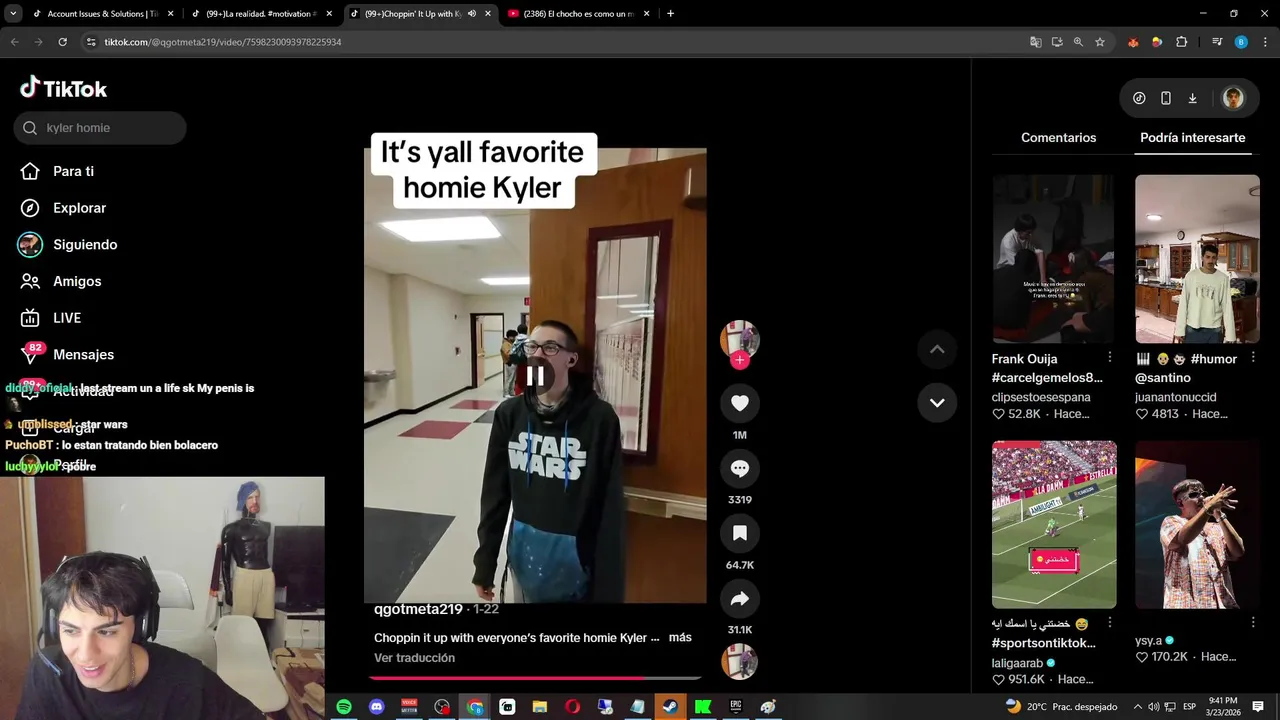Open Chrome media controls icon
The width and height of the screenshot is (1280, 720).
point(1217,42)
